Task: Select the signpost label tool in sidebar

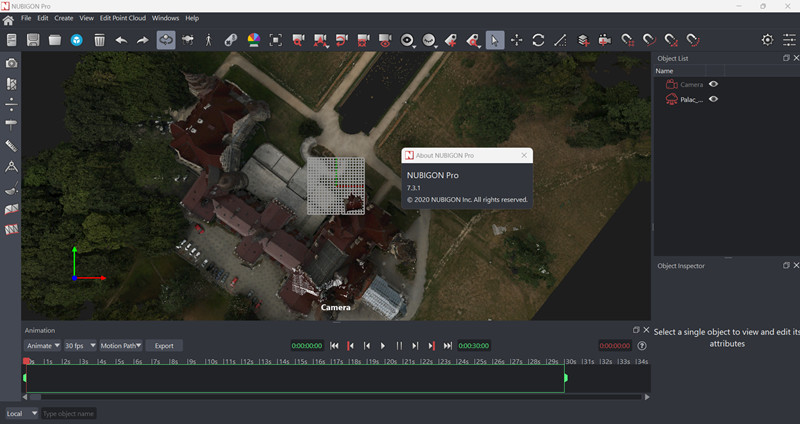Action: 11,124
